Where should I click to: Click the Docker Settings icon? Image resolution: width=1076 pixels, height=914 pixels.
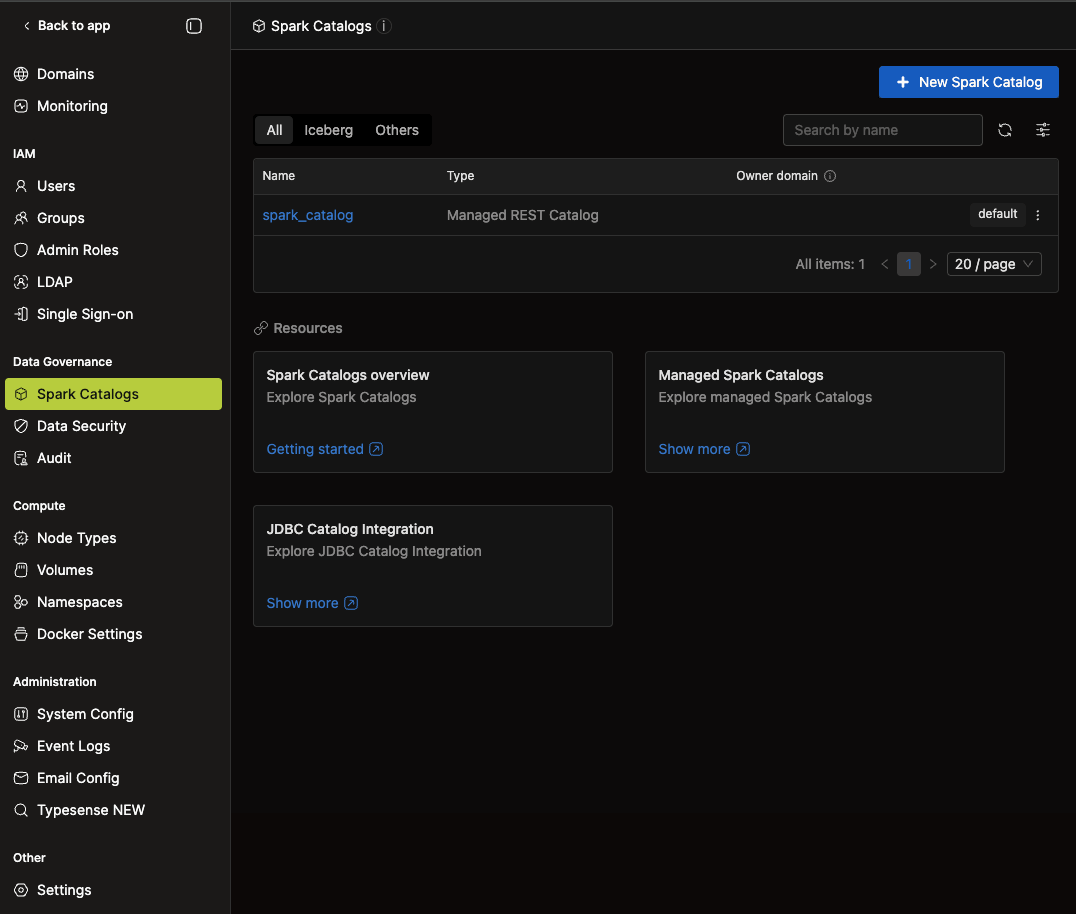click(x=21, y=634)
